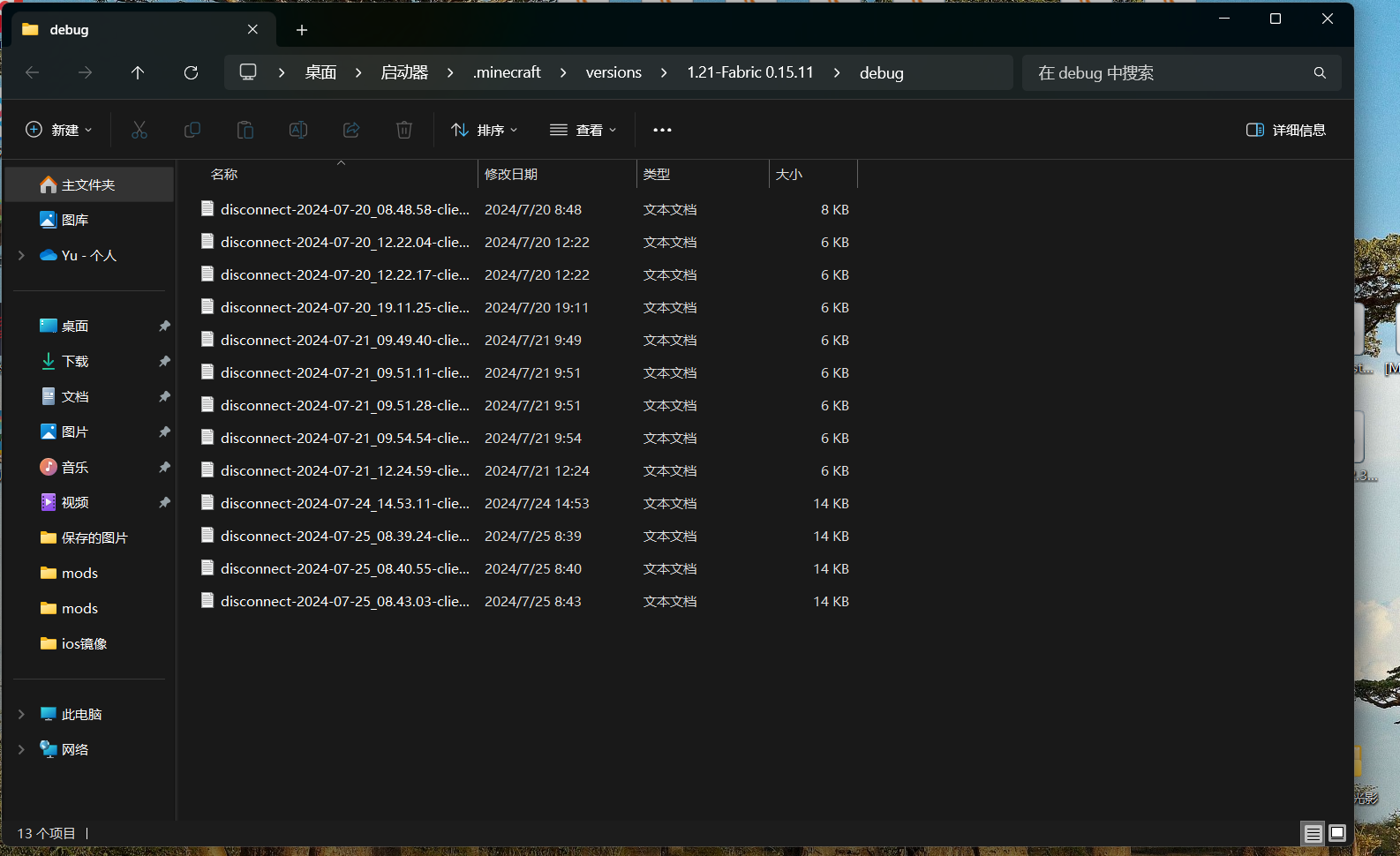Go forward with the right arrow
The width and height of the screenshot is (1400, 856).
pos(86,72)
